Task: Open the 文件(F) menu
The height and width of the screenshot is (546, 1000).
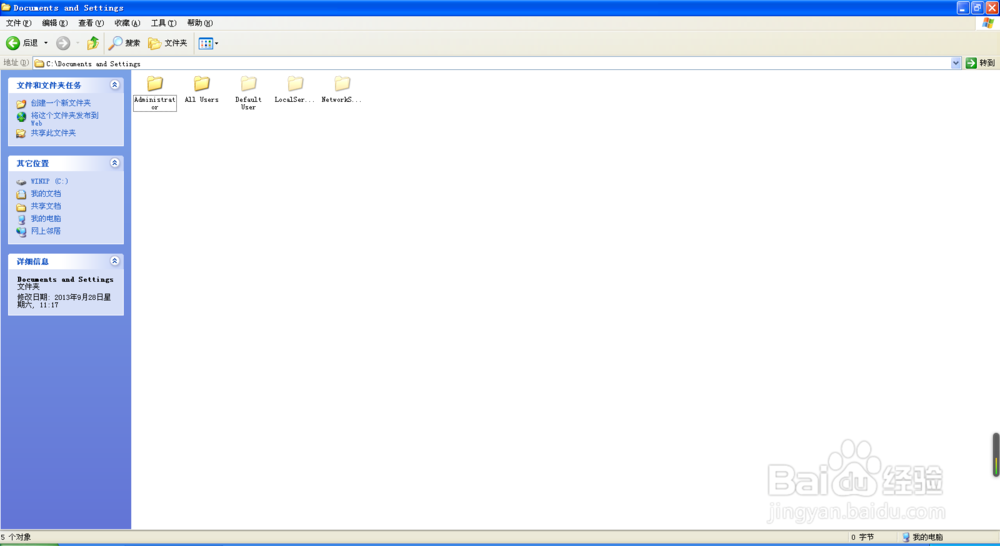Action: [18, 23]
